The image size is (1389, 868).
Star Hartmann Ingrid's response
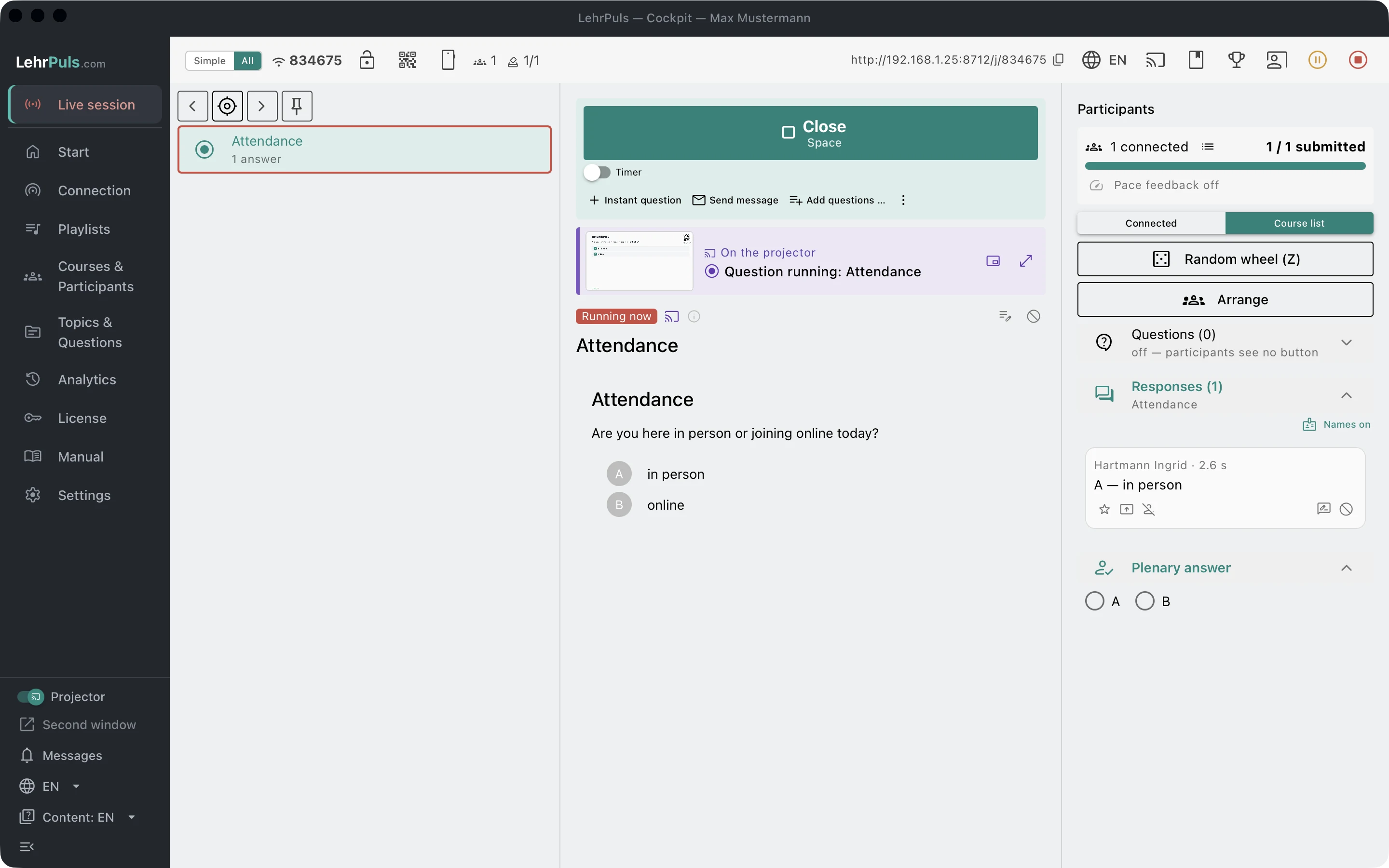[1104, 509]
